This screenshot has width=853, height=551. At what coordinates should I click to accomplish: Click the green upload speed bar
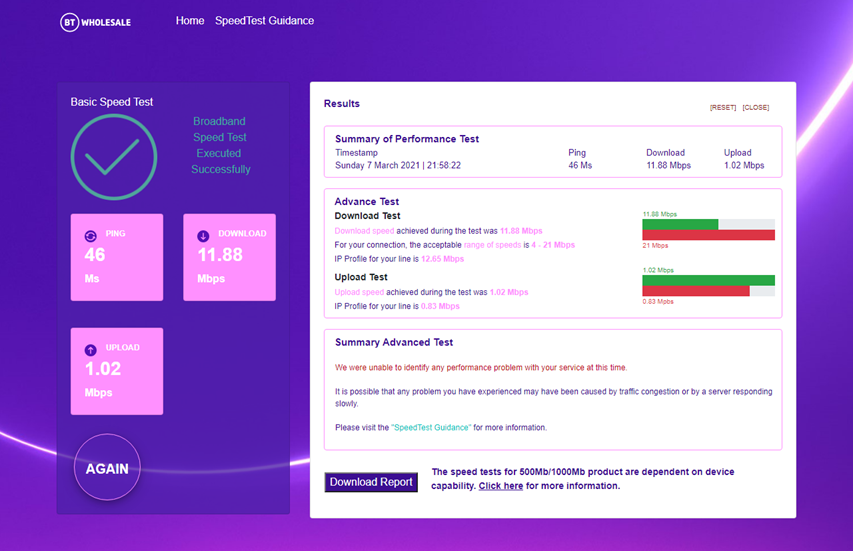click(x=708, y=280)
